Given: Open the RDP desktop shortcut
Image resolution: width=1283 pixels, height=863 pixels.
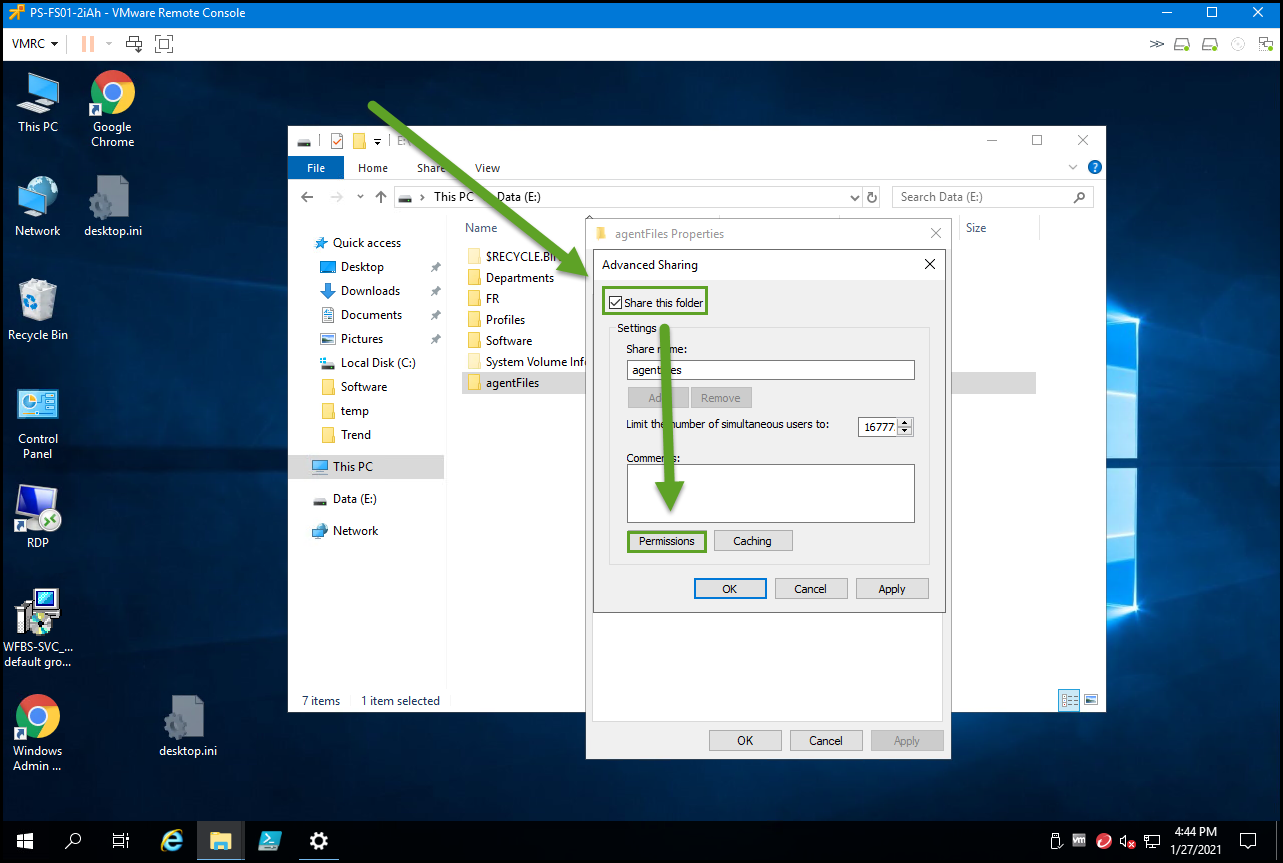Looking at the screenshot, I should (x=38, y=517).
